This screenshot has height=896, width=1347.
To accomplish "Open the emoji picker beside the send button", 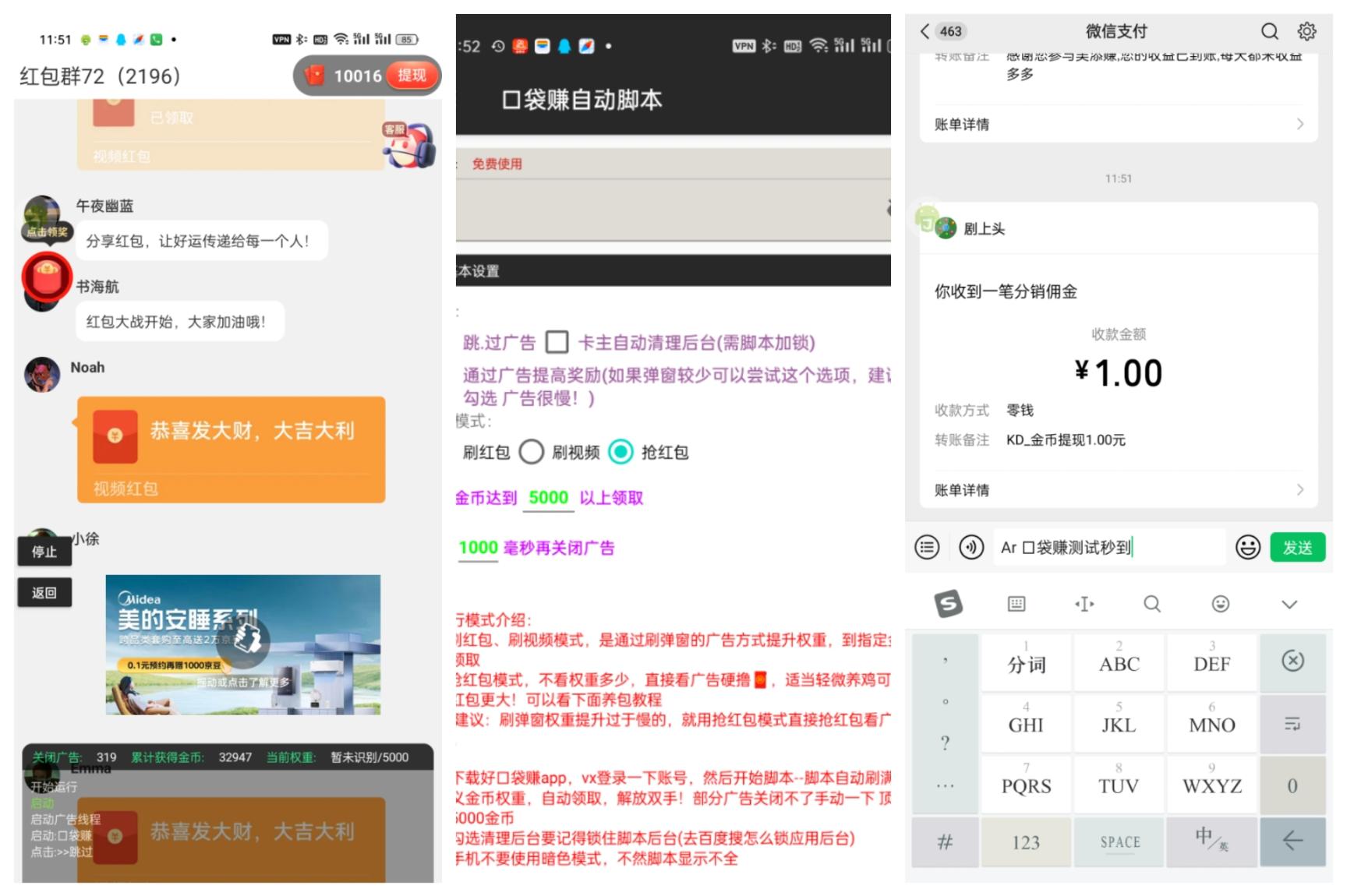I will point(1247,547).
